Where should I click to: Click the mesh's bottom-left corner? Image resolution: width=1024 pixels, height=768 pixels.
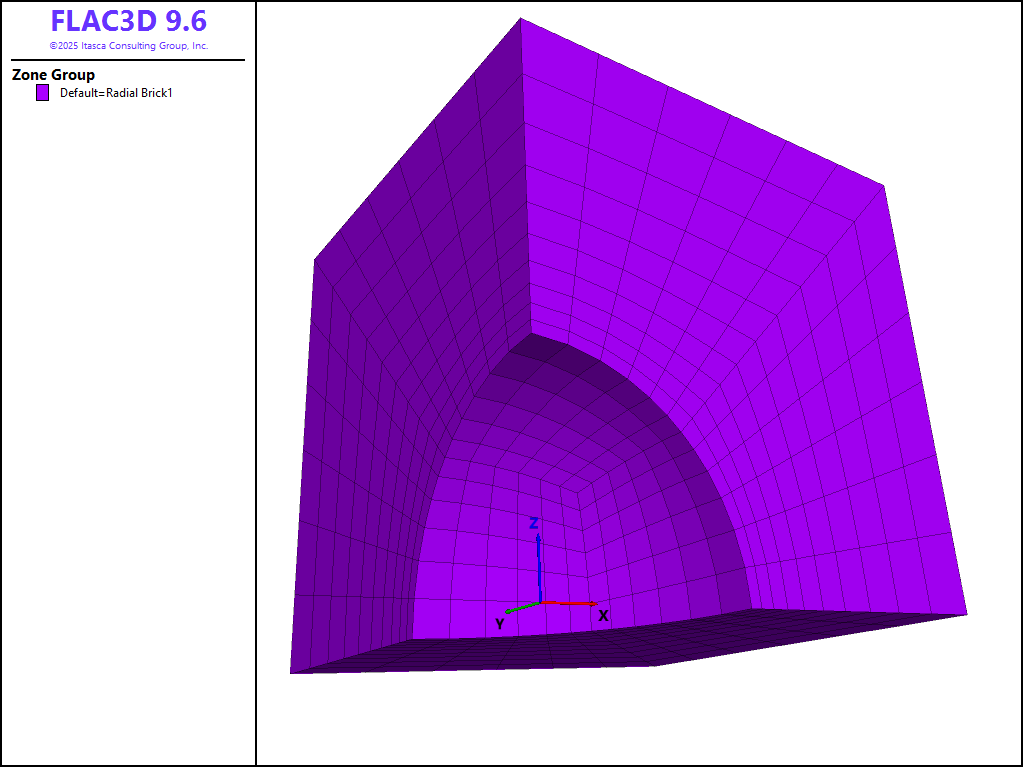(291, 673)
